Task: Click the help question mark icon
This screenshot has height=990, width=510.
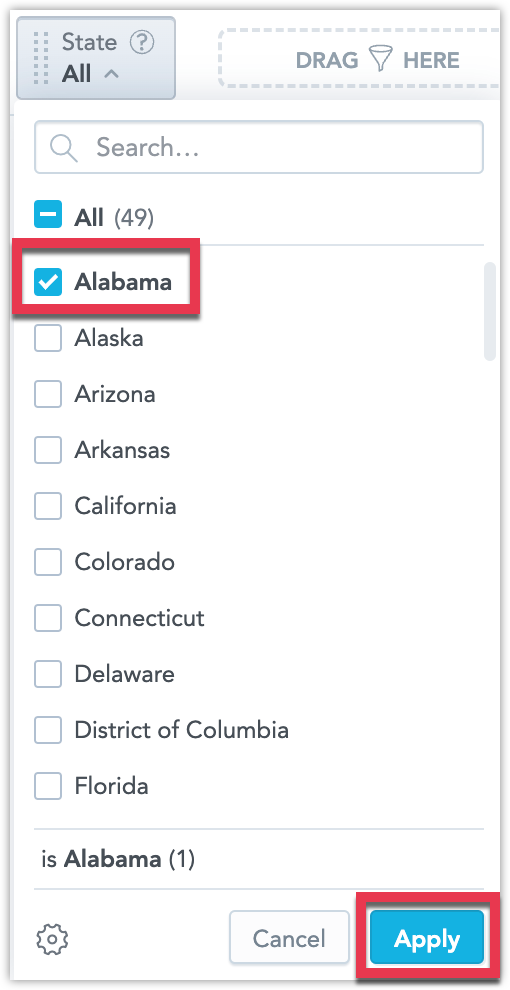Action: (142, 43)
